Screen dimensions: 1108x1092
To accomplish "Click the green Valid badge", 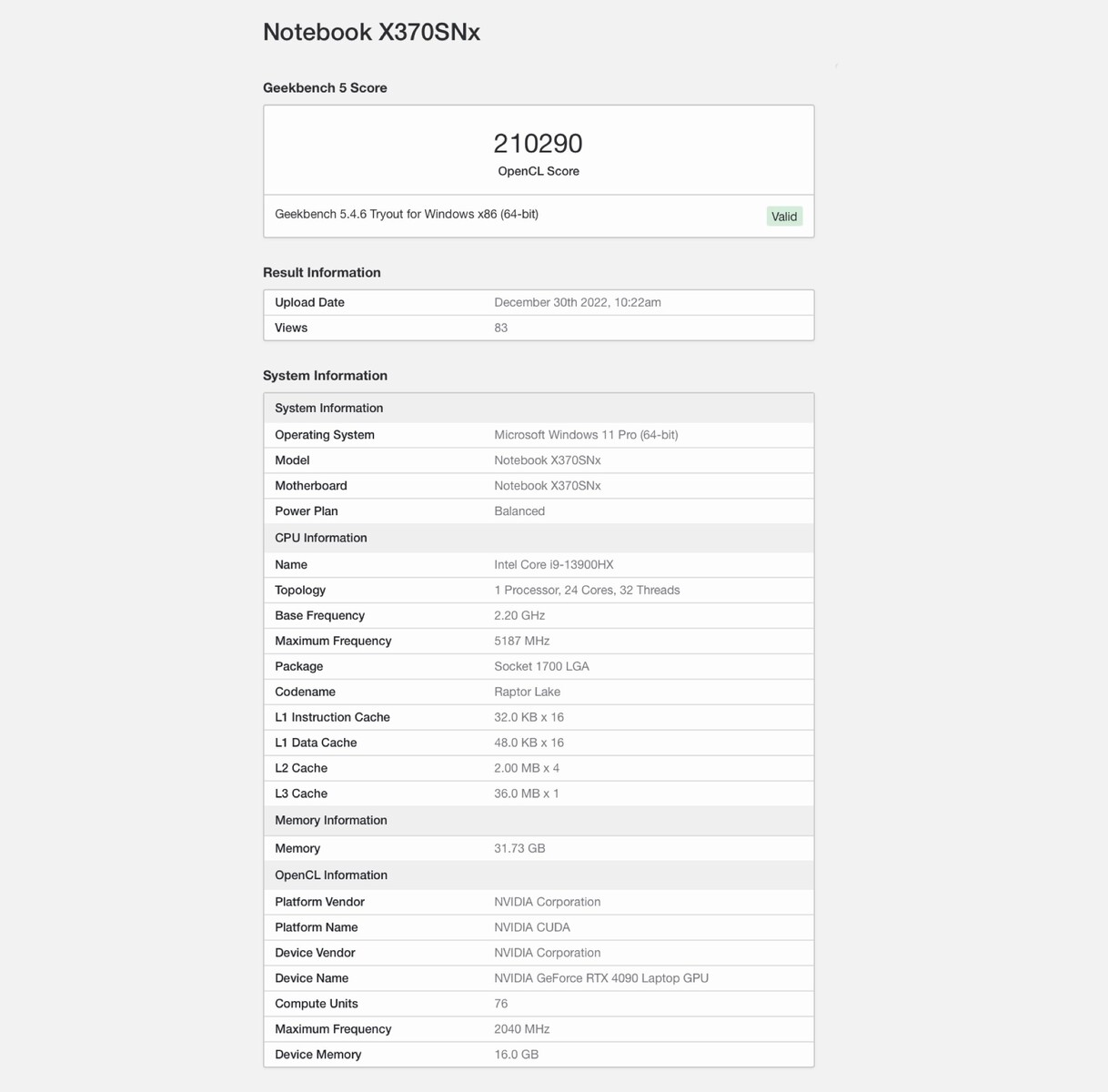I will [x=783, y=217].
